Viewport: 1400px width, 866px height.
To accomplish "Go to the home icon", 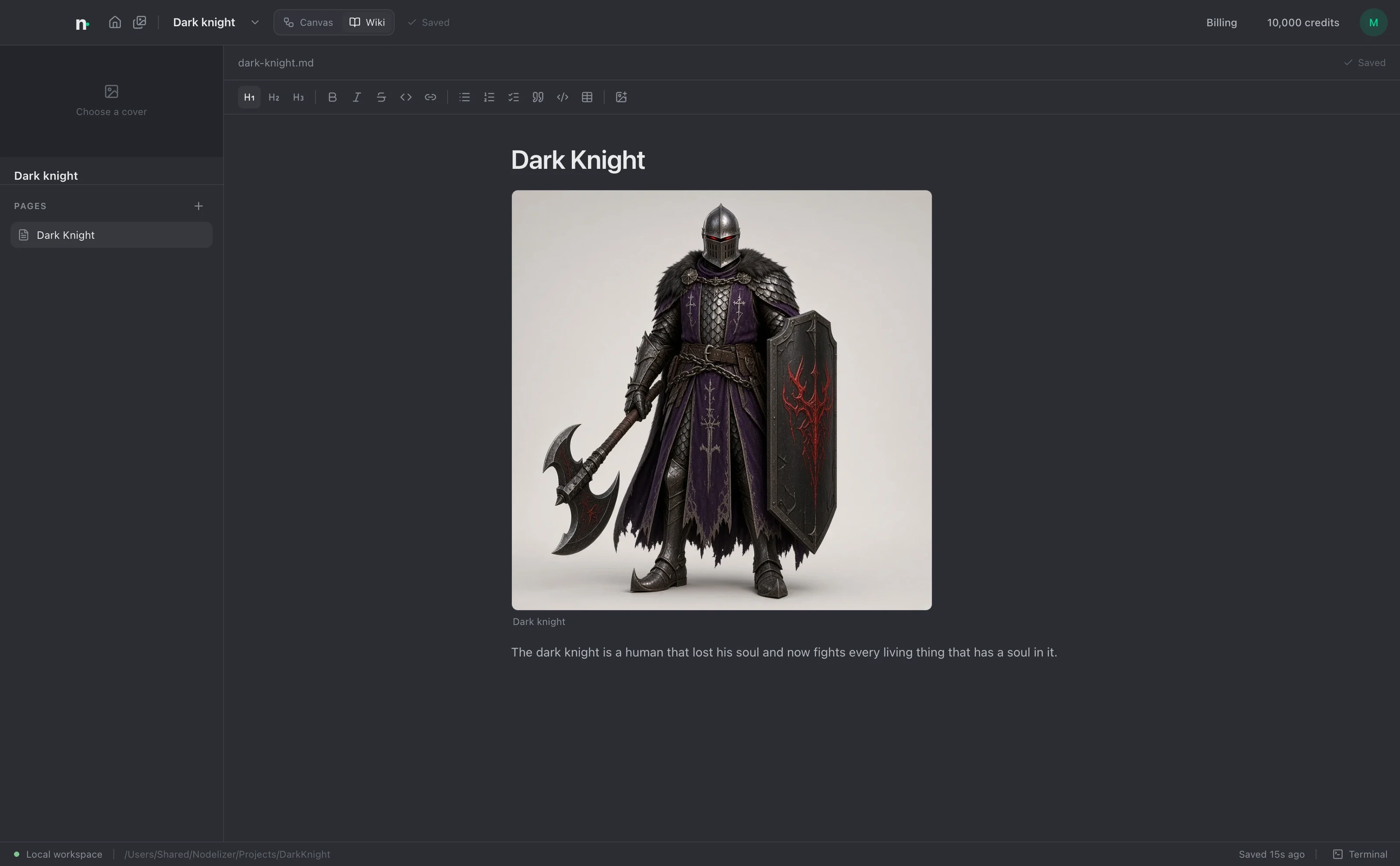I will [115, 22].
